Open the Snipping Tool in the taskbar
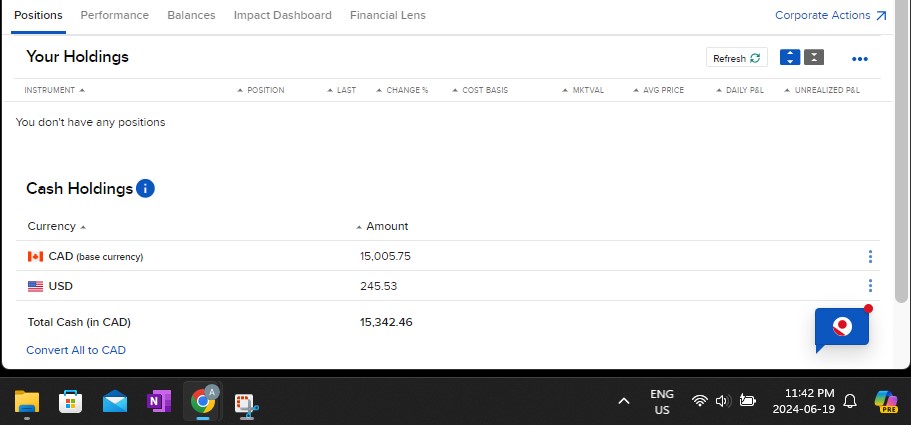911x425 pixels. pos(246,402)
